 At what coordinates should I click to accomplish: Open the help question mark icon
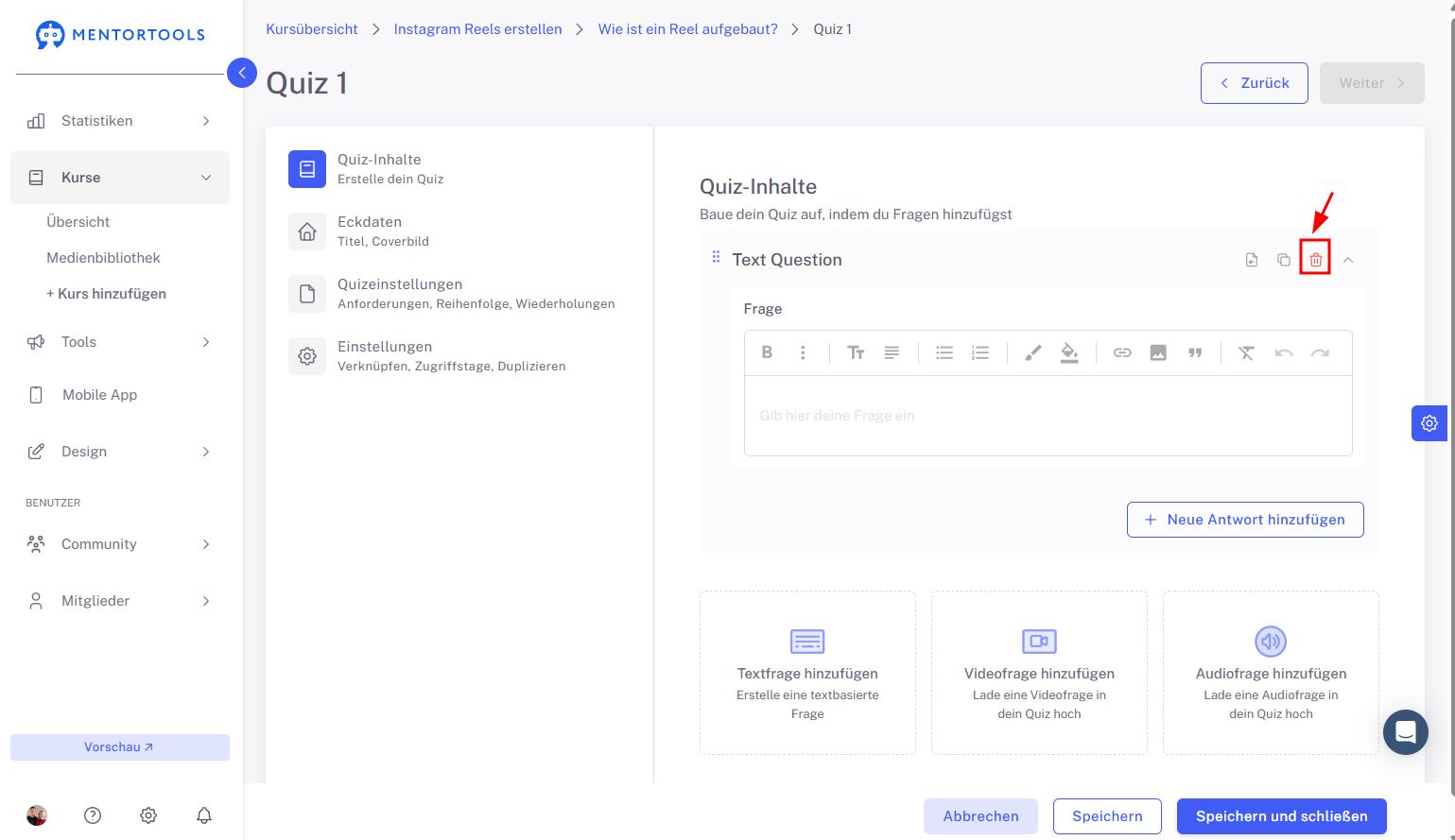[x=93, y=815]
